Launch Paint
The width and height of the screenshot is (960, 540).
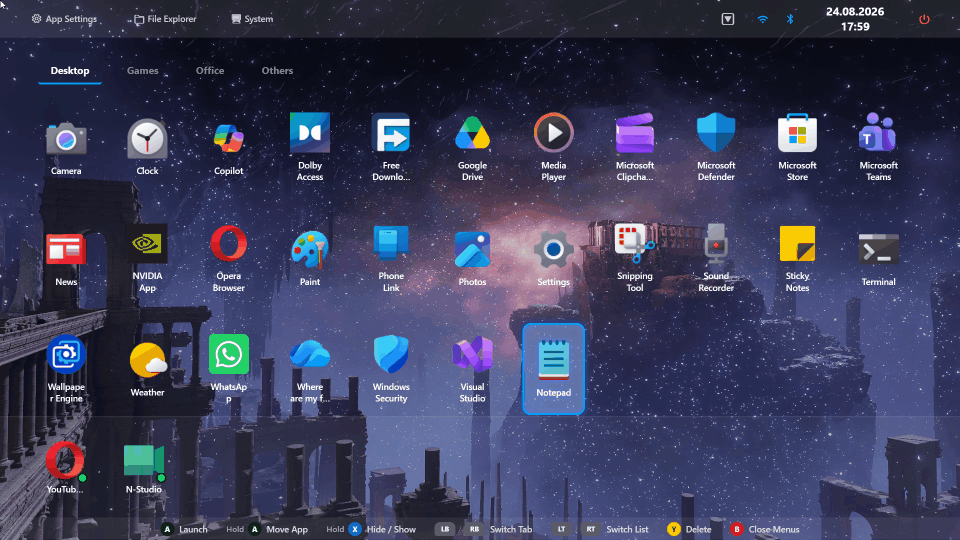click(310, 259)
